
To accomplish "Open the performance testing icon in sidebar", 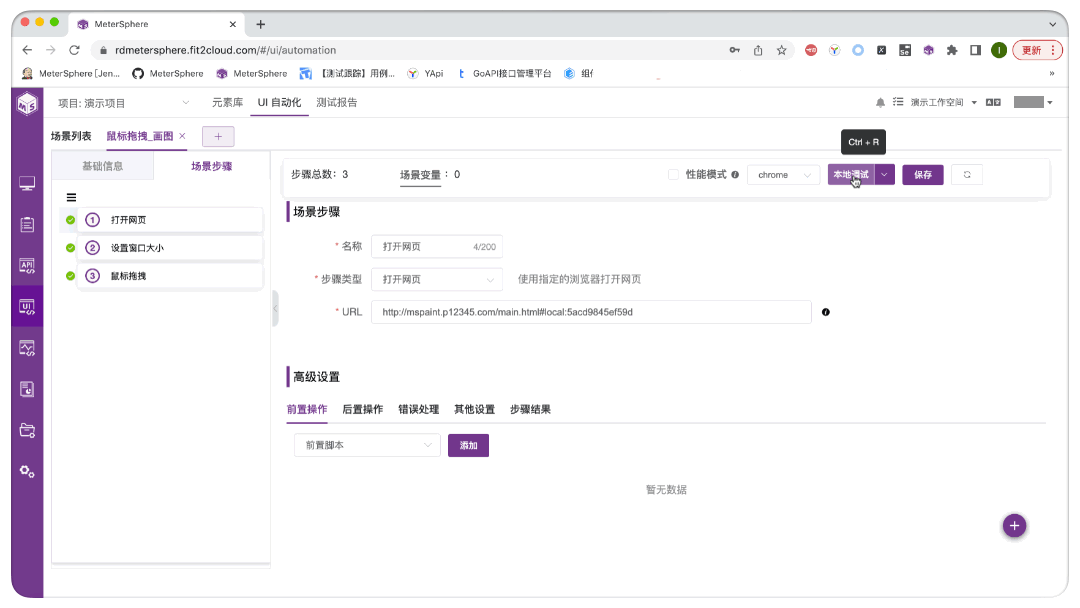I will tap(27, 347).
